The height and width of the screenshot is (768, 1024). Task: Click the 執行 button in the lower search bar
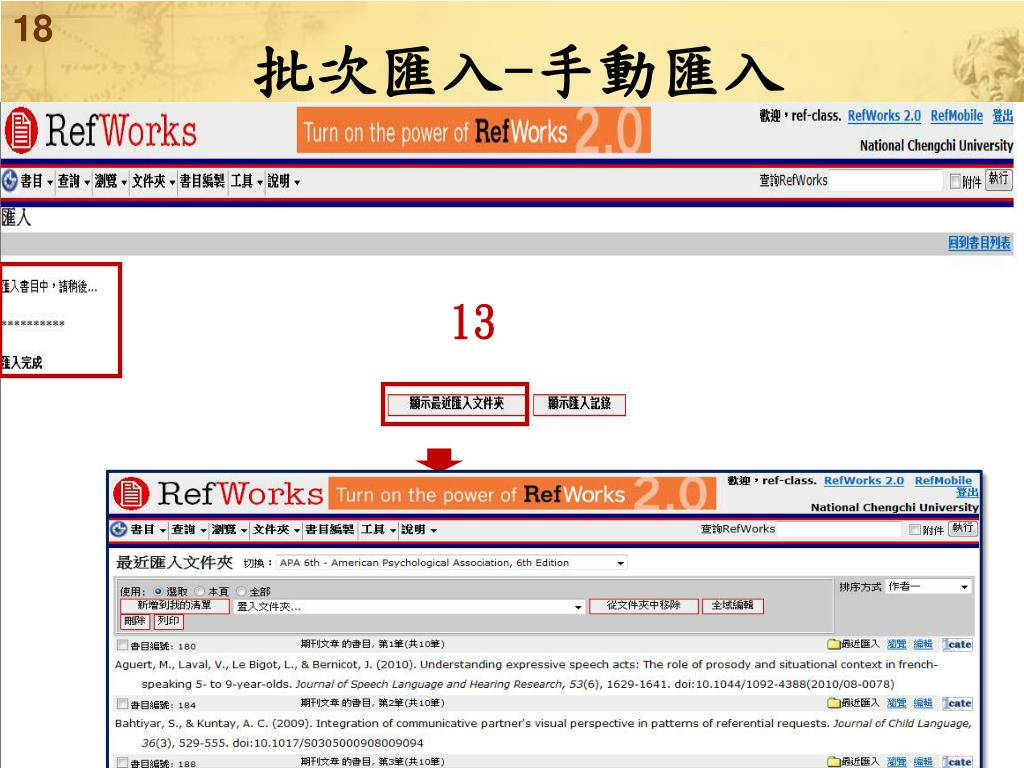tap(963, 528)
